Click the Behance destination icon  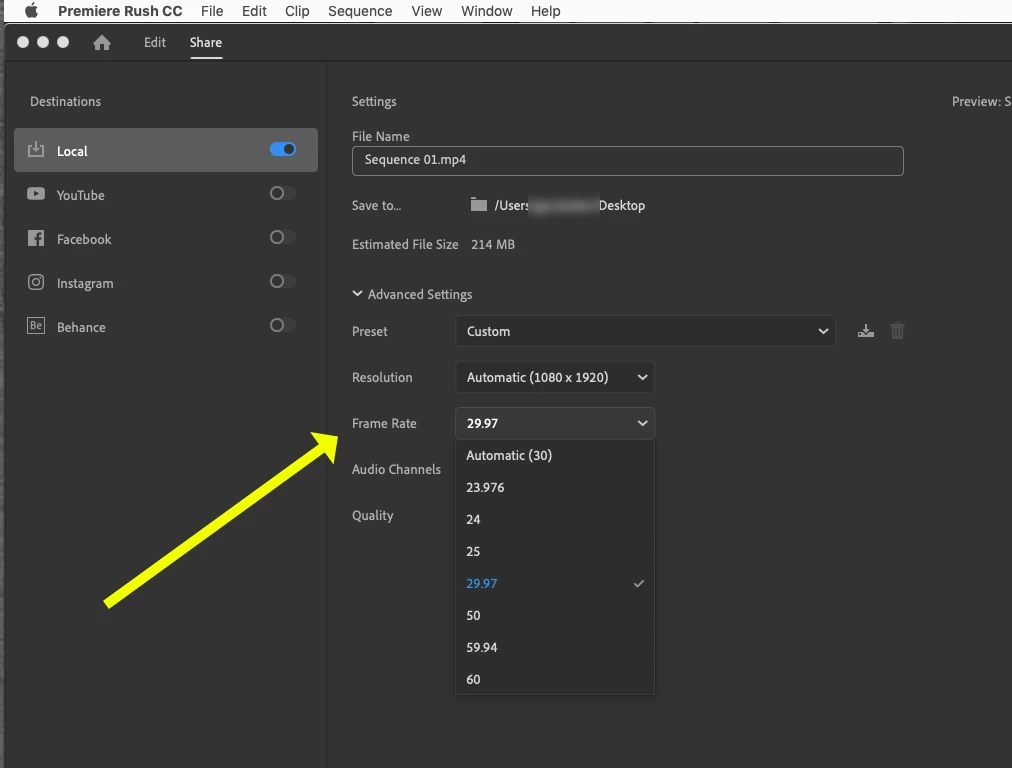click(36, 325)
